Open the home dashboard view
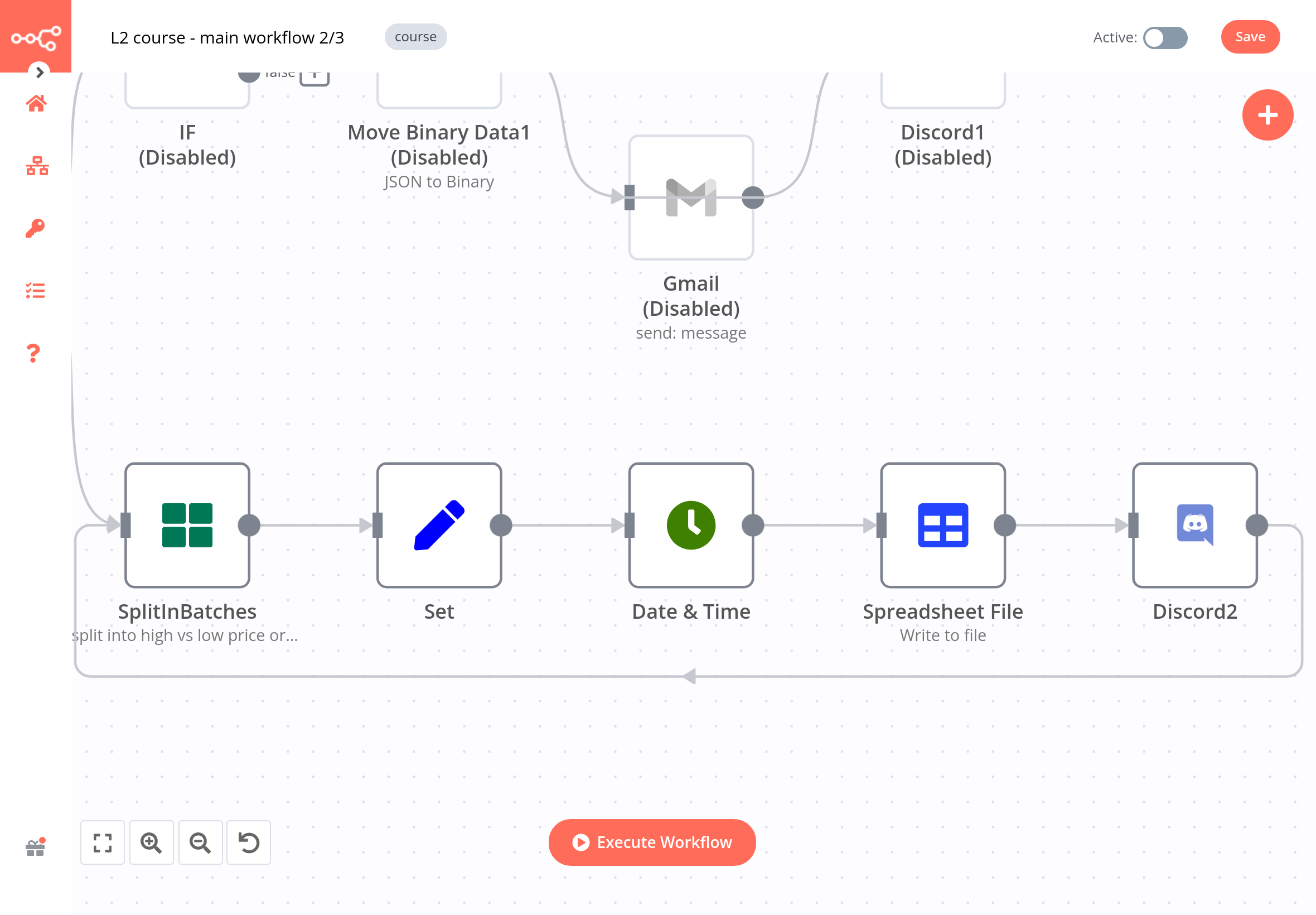This screenshot has height=915, width=1316. [x=36, y=103]
